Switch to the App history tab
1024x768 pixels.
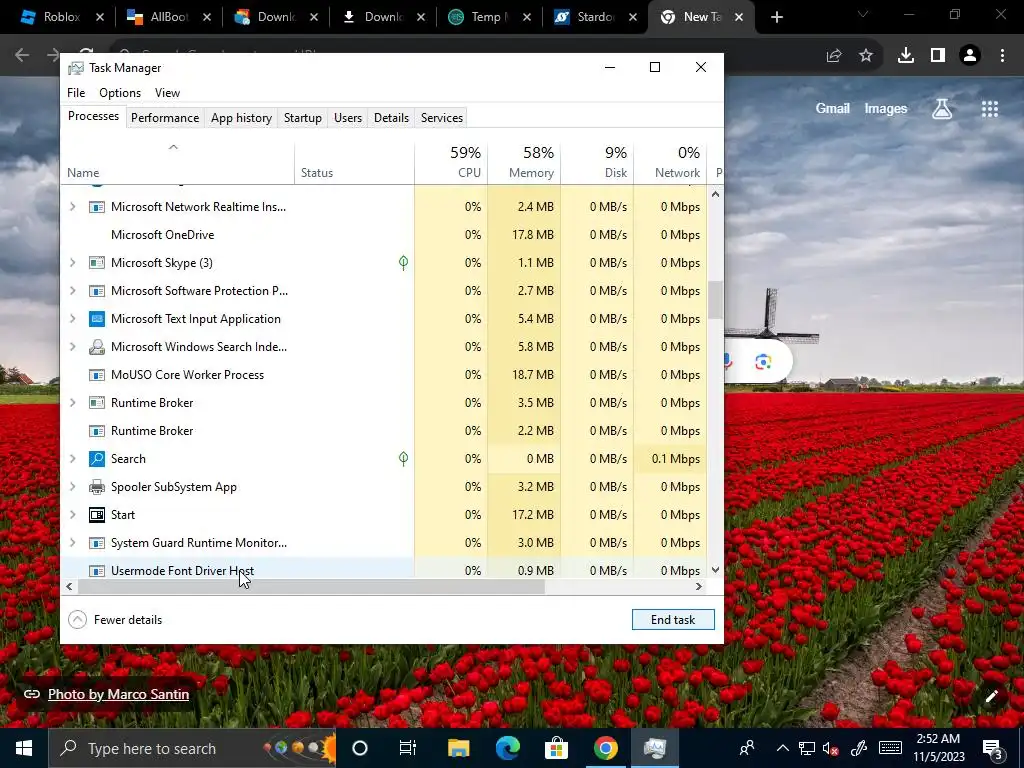[241, 118]
